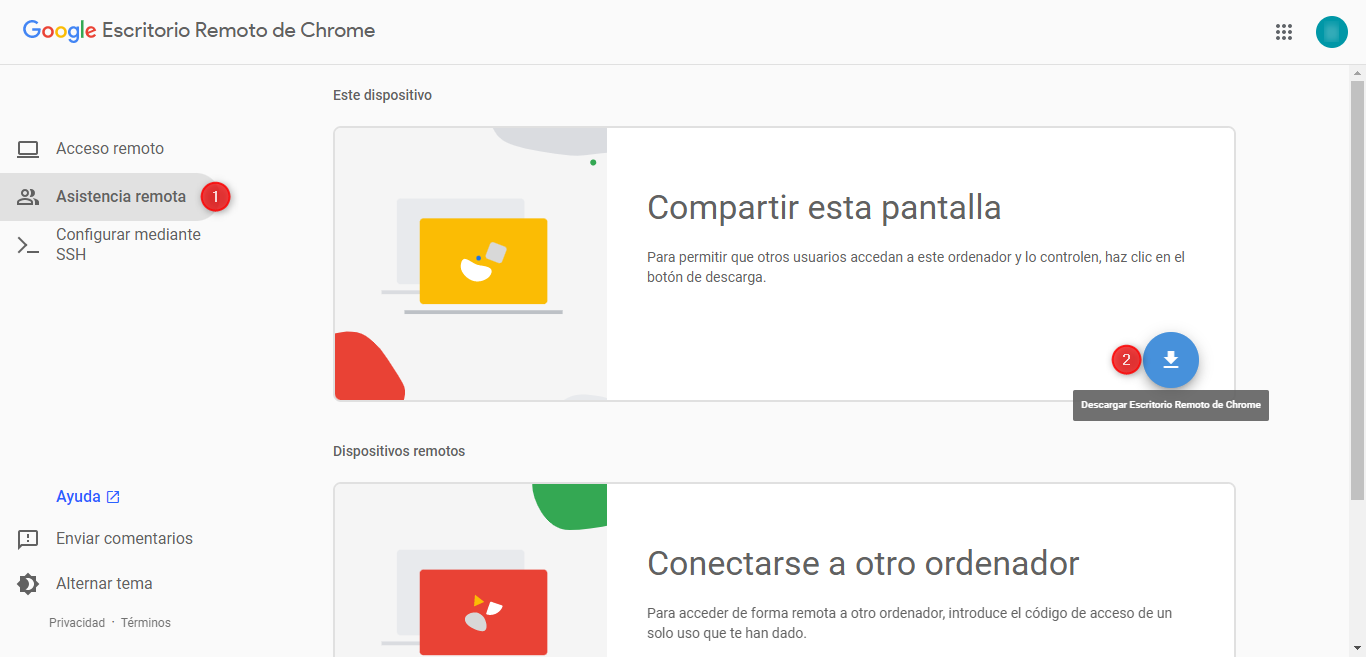This screenshot has width=1366, height=657.
Task: Click the red laptop connect illustration
Action: pos(483,611)
